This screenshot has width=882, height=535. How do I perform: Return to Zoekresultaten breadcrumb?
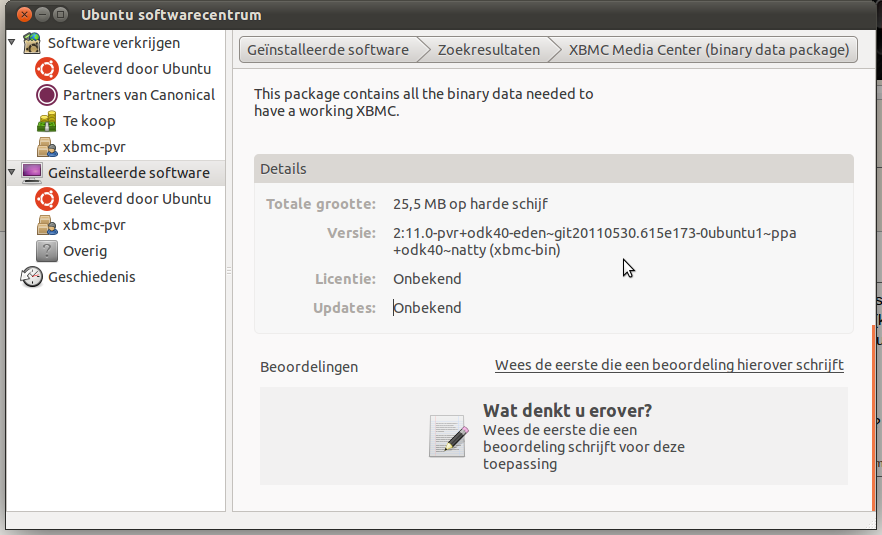[489, 50]
